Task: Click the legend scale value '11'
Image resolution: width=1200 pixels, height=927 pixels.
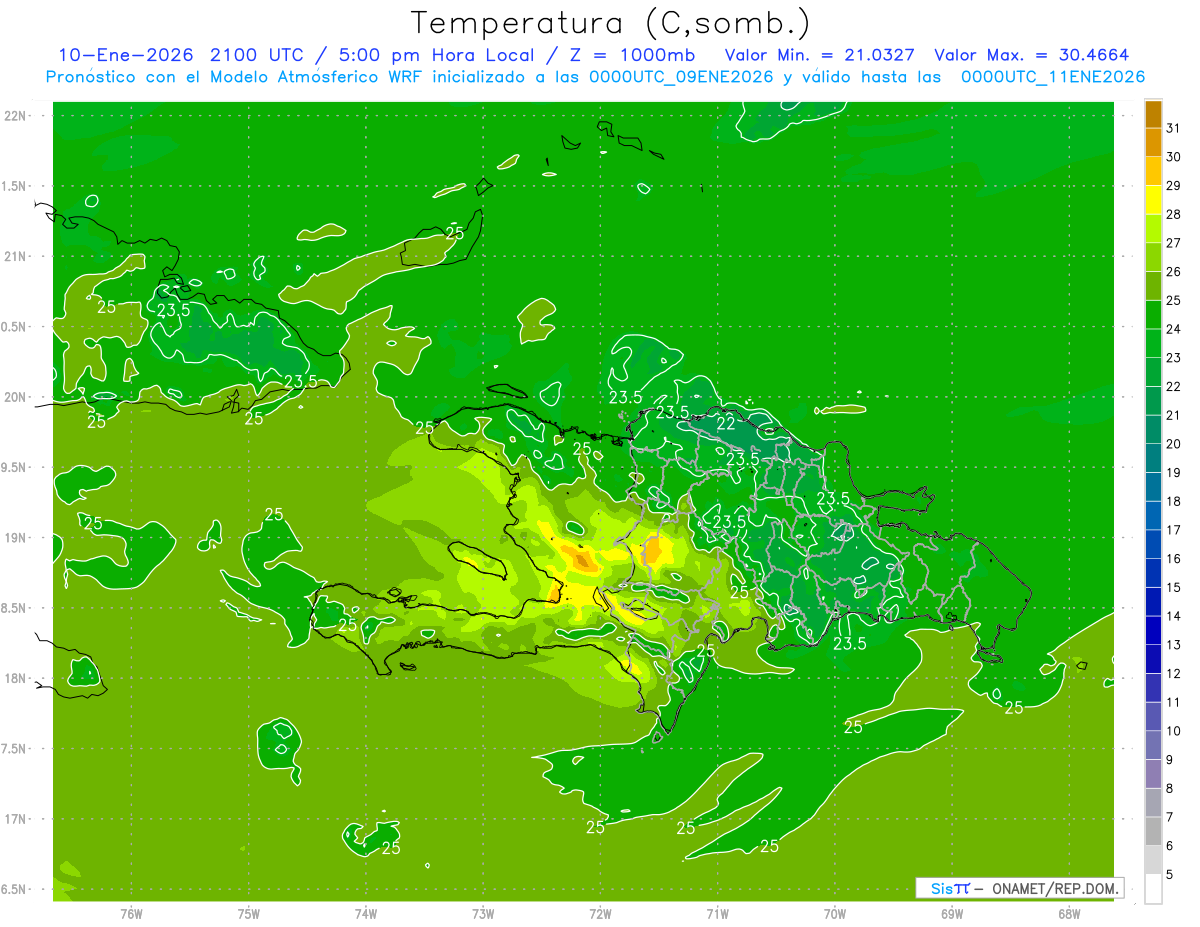Action: (1173, 702)
